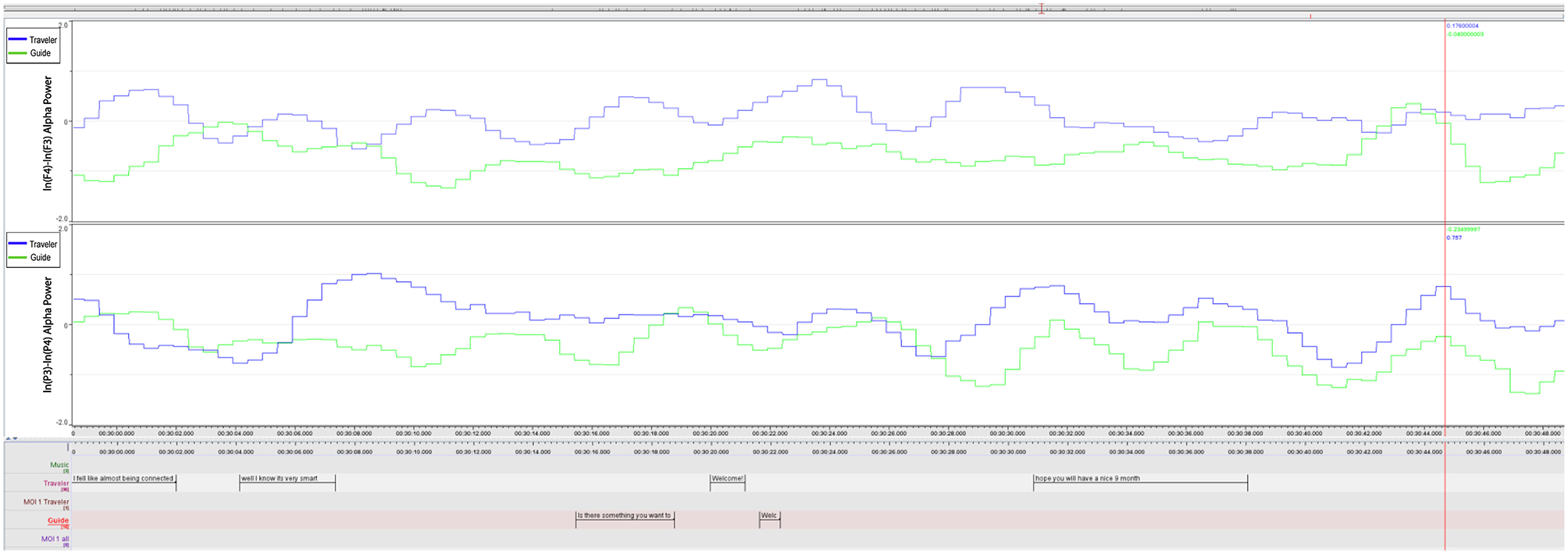Activate the Guide tier label
Screen dimensions: 1568x554
tap(58, 520)
